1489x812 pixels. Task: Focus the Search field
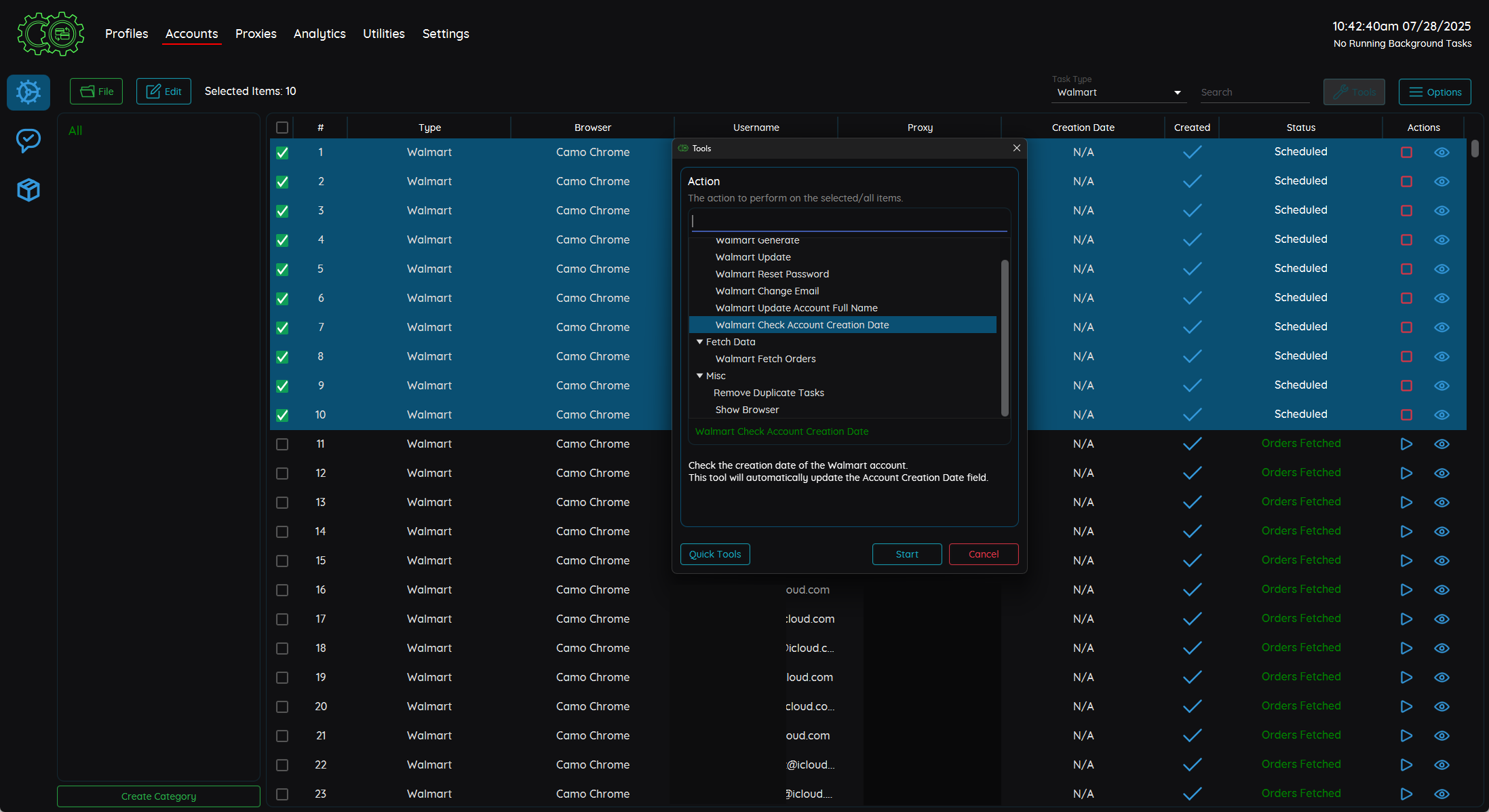point(1255,92)
